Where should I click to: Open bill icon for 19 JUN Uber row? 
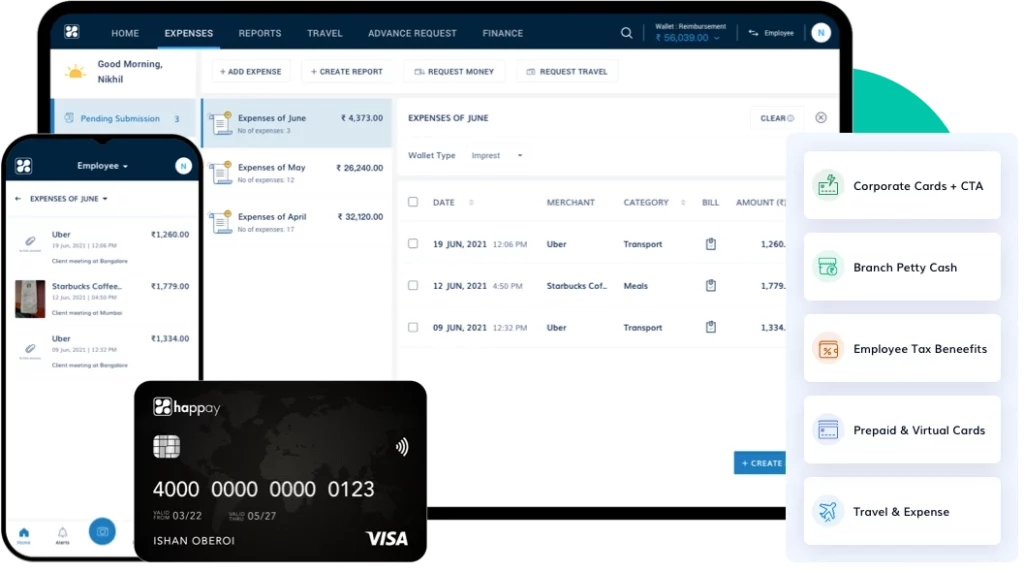[711, 244]
